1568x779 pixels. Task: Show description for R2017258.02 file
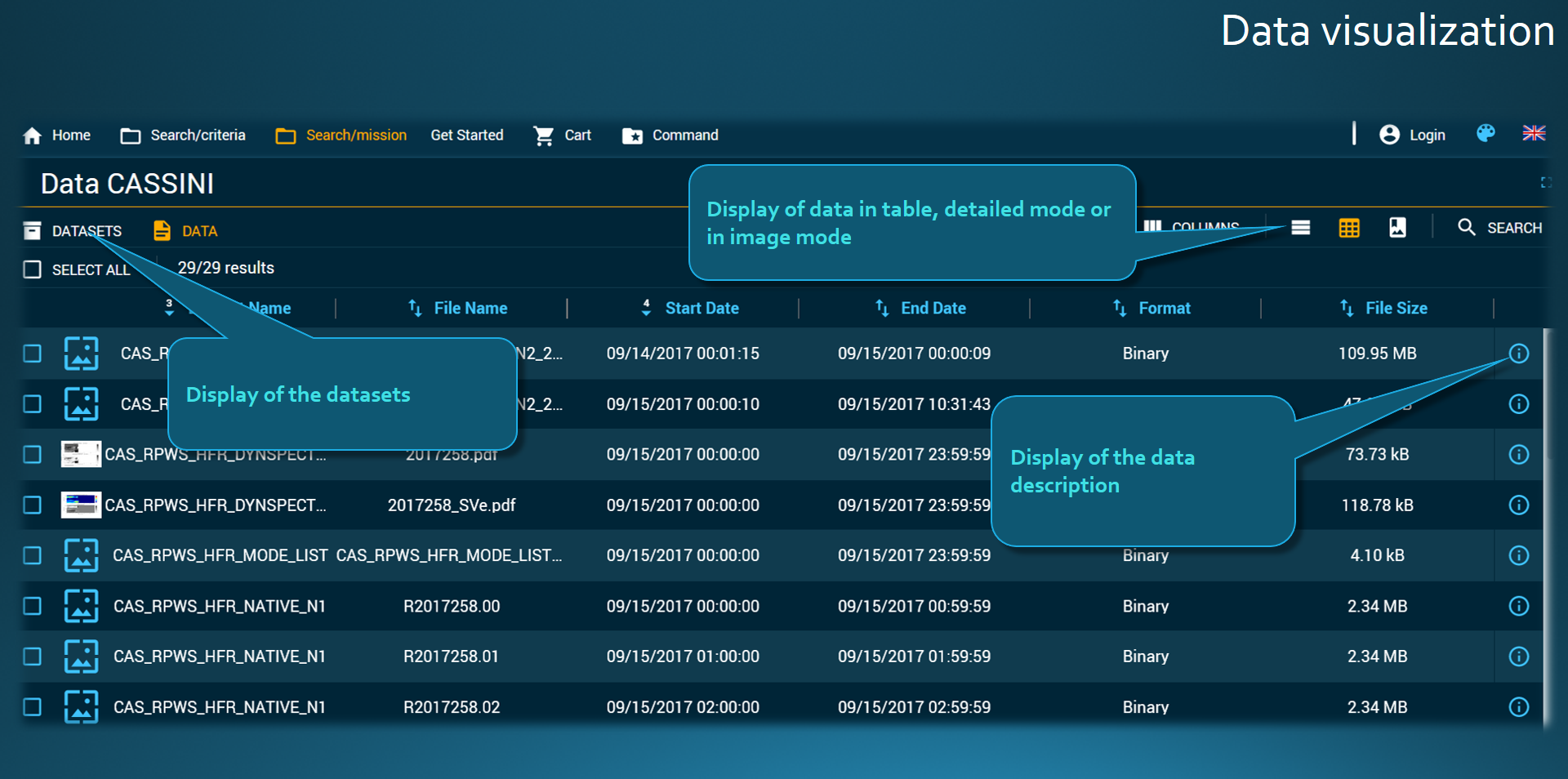(1518, 707)
